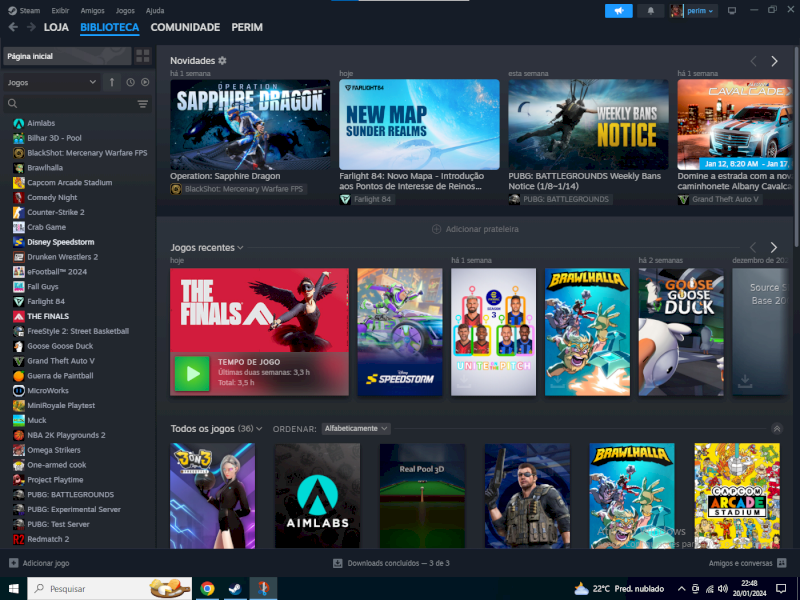The height and width of the screenshot is (600, 800).
Task: Open the Exibir menu
Action: (60, 10)
